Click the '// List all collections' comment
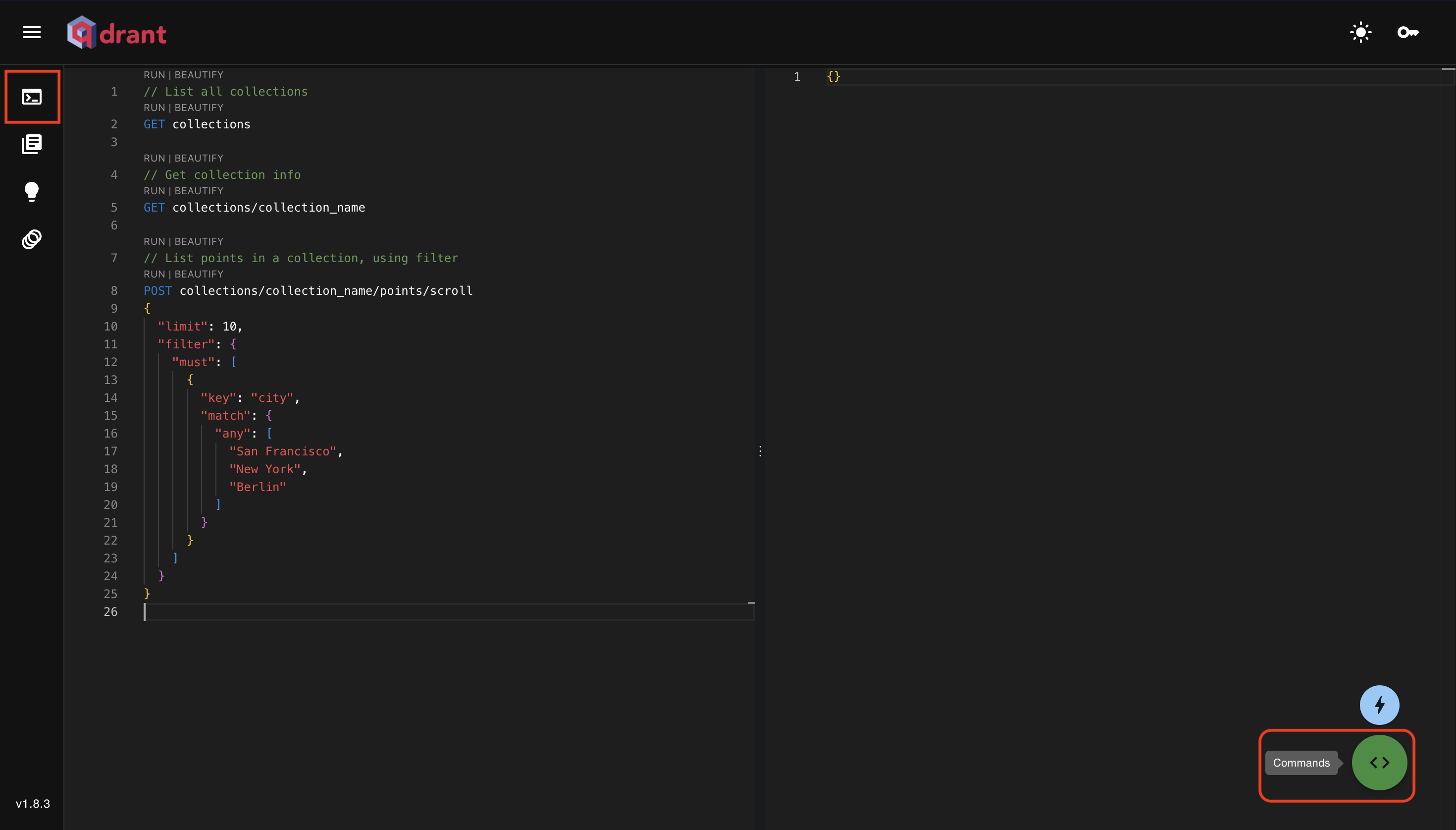 (225, 91)
